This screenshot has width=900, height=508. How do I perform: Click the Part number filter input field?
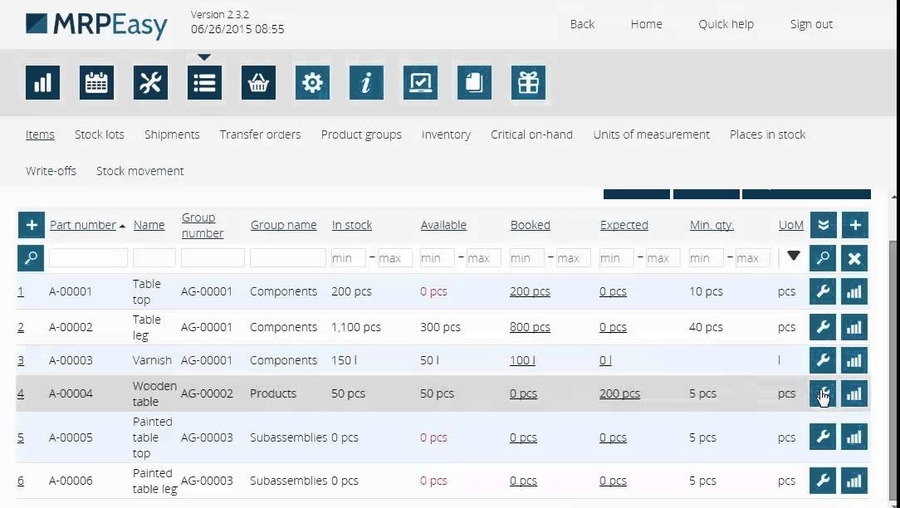coord(88,258)
